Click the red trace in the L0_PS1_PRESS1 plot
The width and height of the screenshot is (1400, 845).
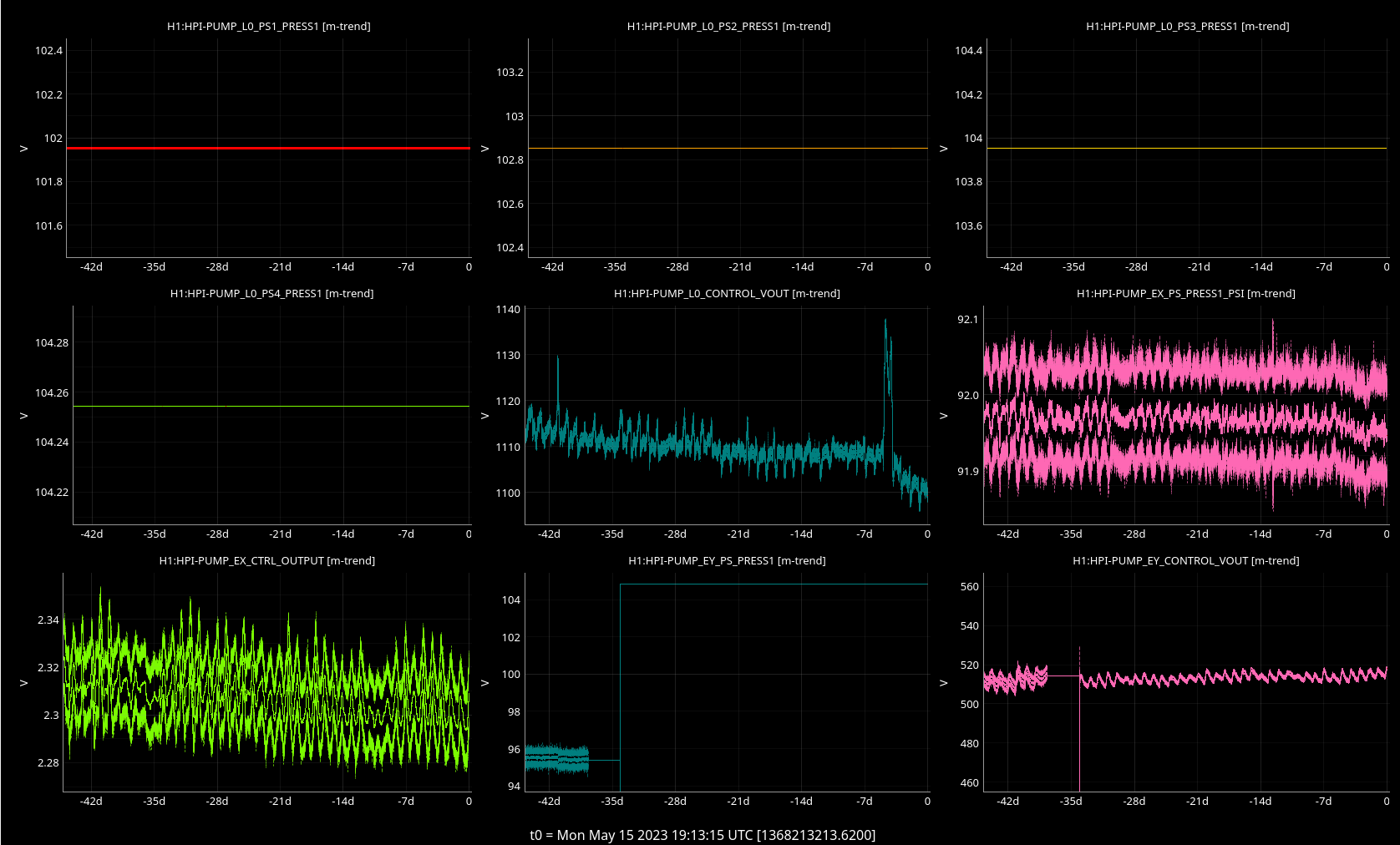(267, 148)
